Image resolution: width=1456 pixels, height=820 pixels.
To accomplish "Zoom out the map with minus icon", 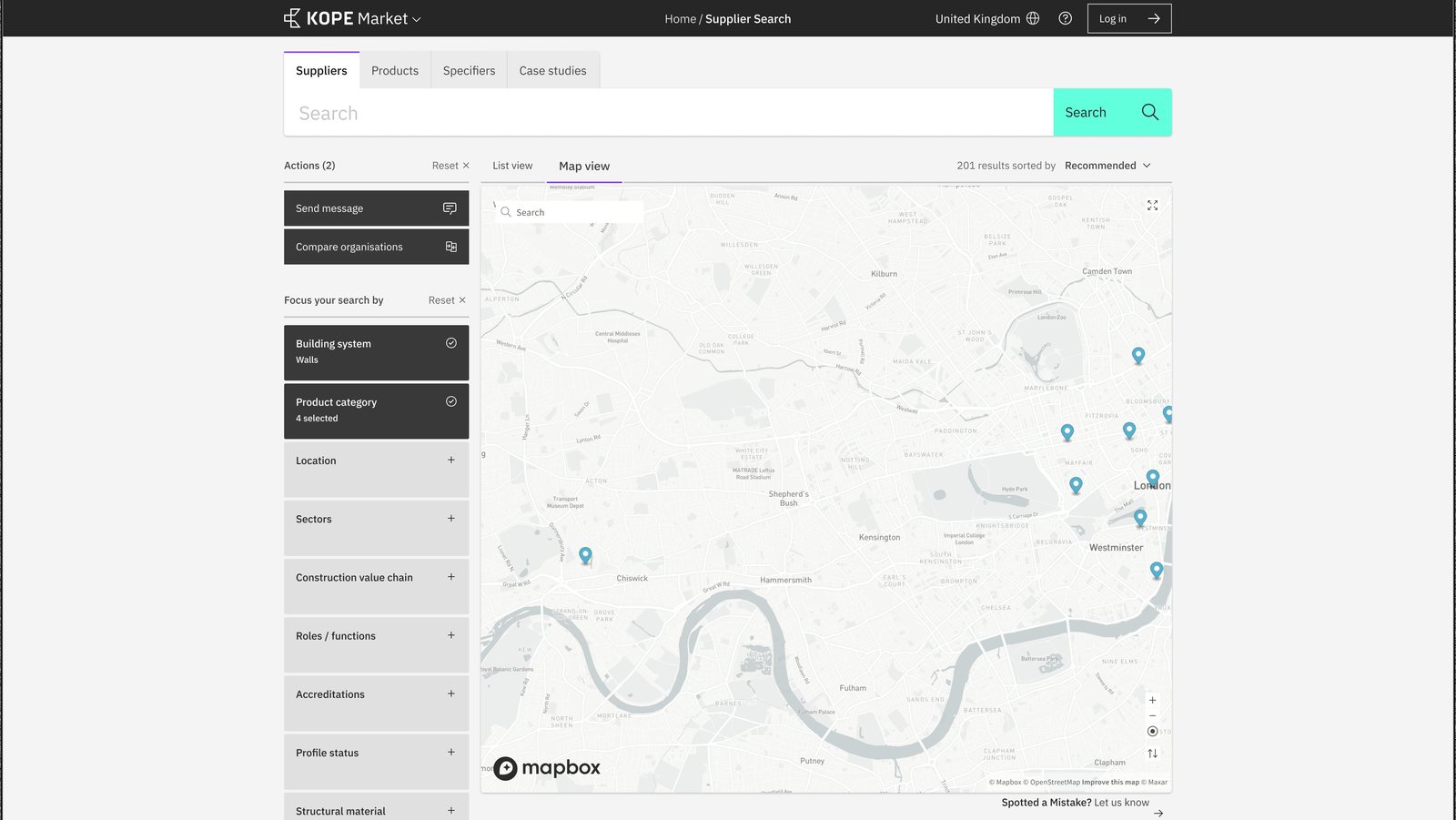I will 1152,715.
